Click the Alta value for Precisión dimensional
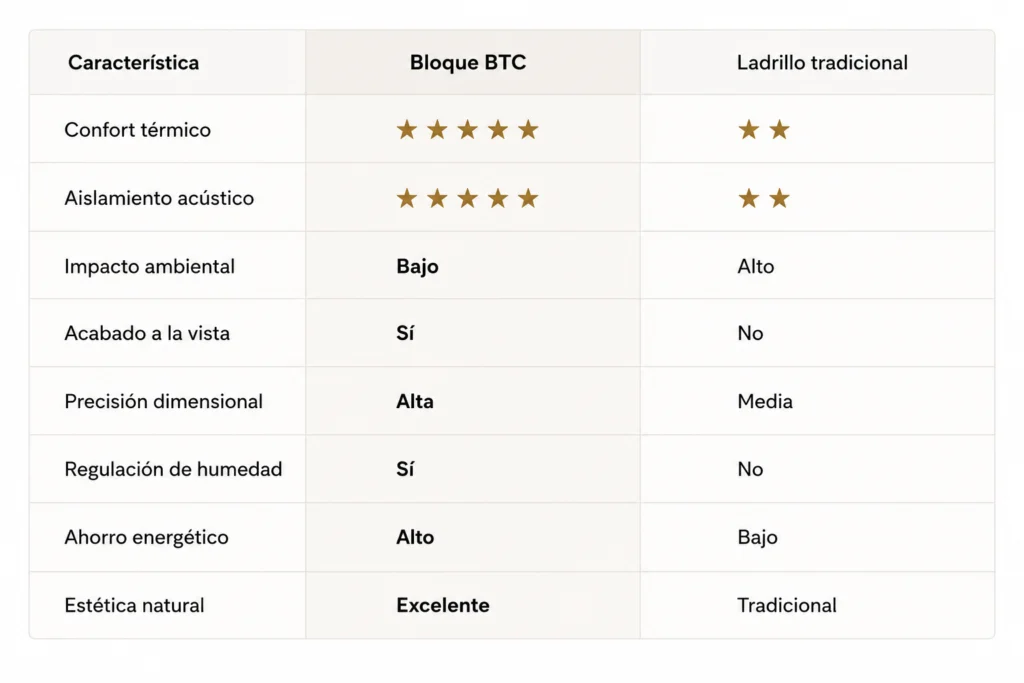Viewport: 1024px width, 683px height. click(415, 402)
